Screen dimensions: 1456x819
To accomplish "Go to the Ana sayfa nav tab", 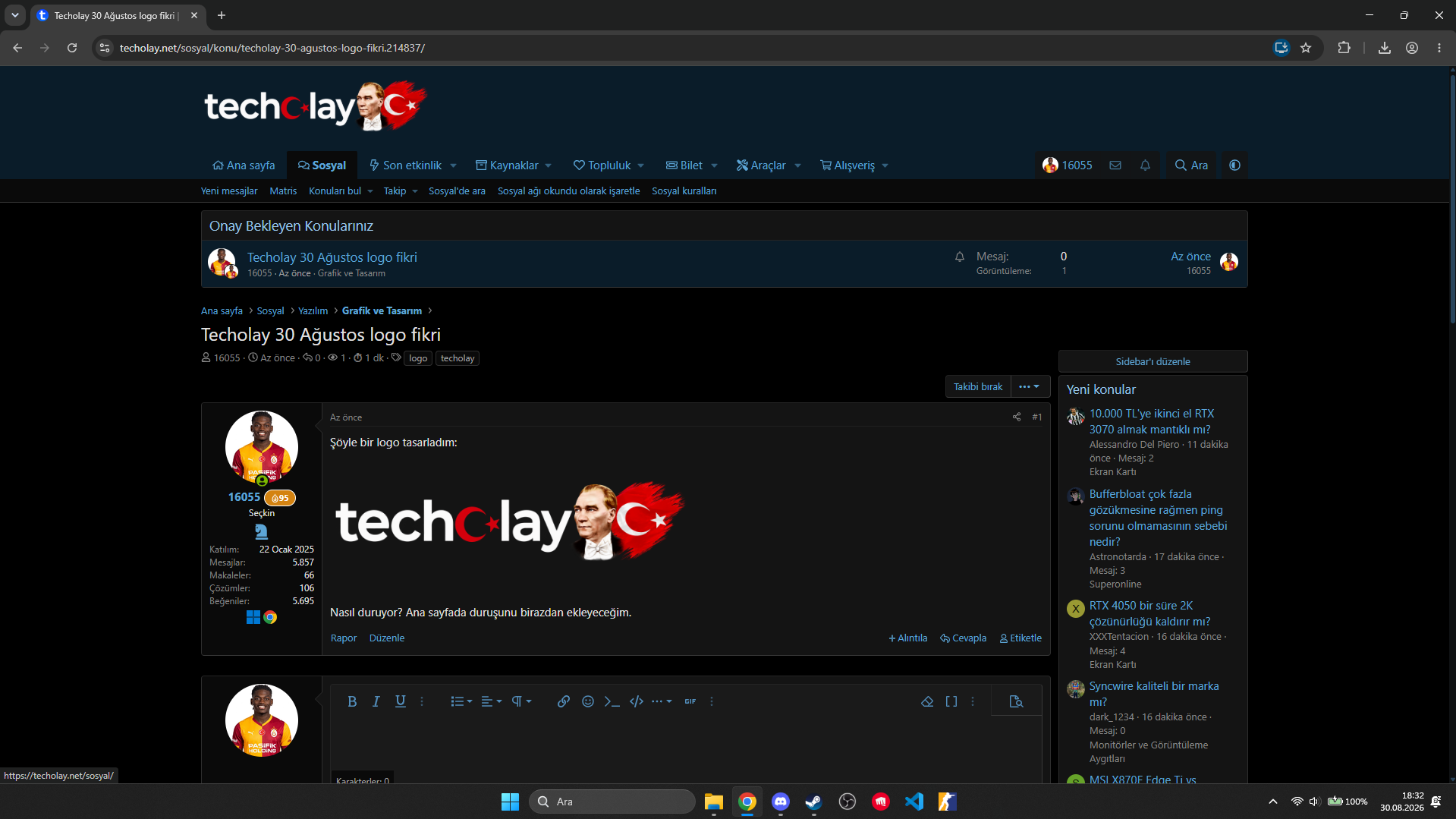I will pos(244,165).
